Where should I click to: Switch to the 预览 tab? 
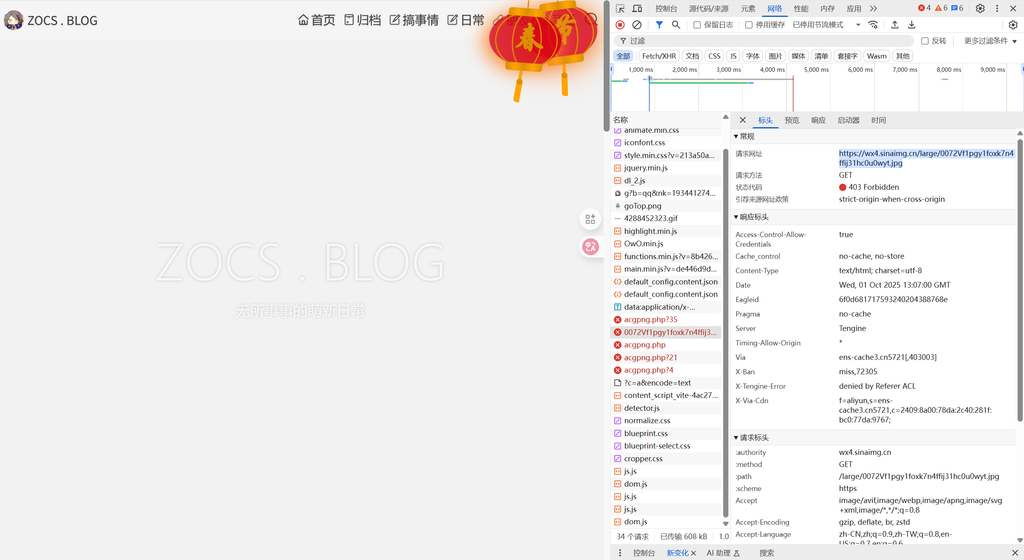point(792,120)
